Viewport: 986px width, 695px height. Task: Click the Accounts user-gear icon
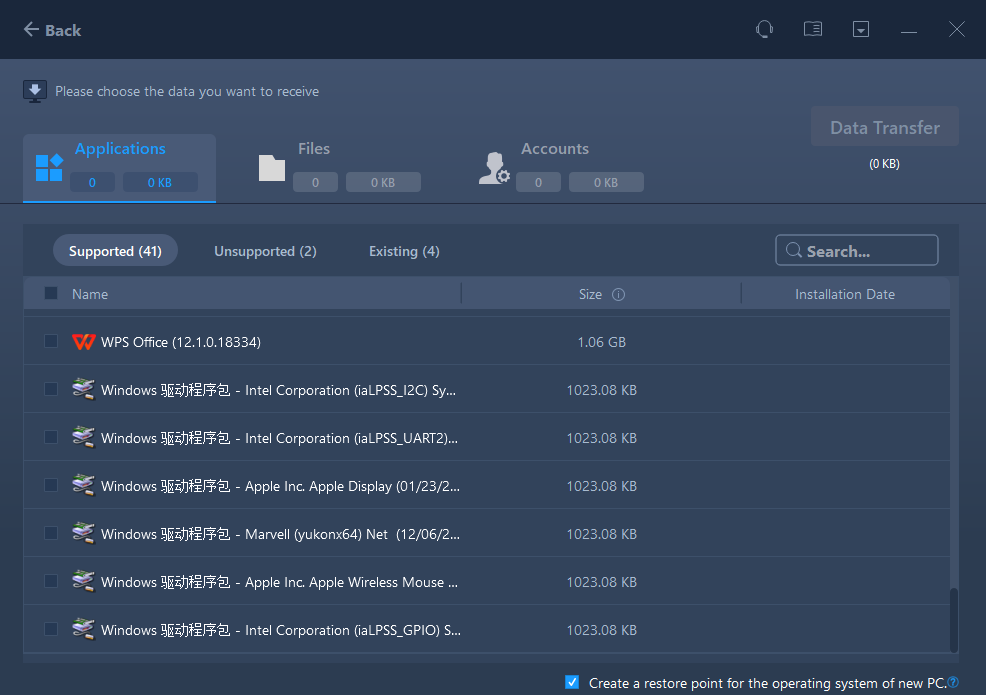tap(494, 168)
